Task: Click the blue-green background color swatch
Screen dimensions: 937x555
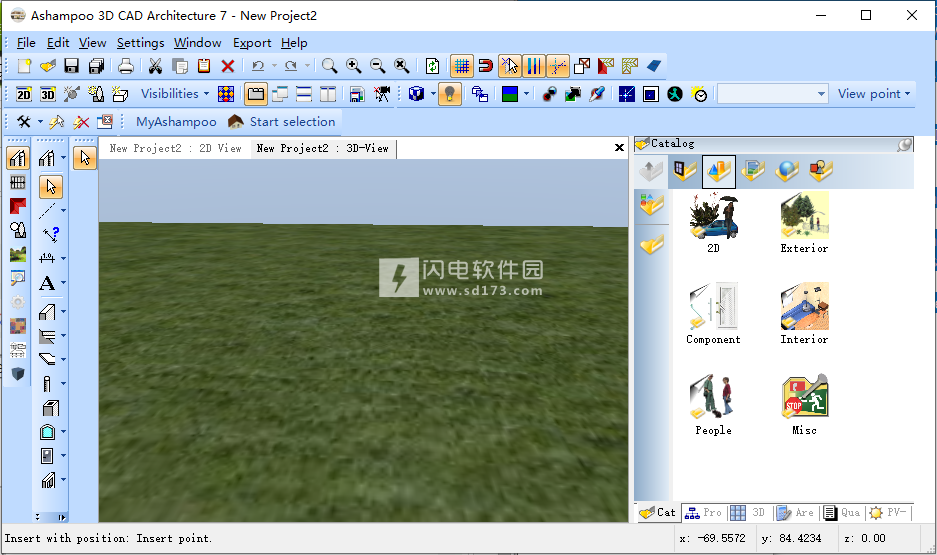Action: 510,94
